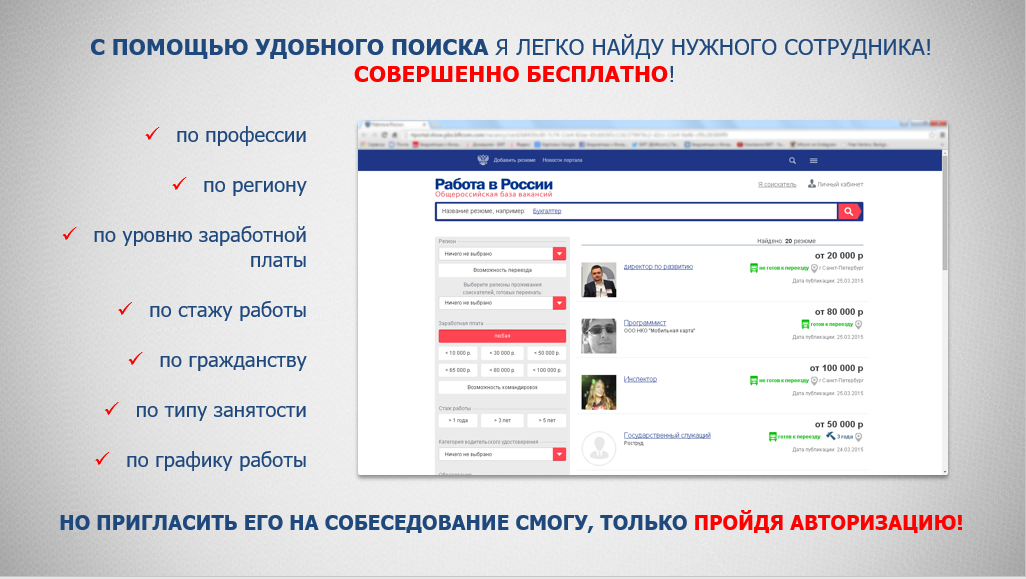This screenshot has width=1026, height=579.
Task: Open the Государственный служащий resume link
Action: pos(667,435)
